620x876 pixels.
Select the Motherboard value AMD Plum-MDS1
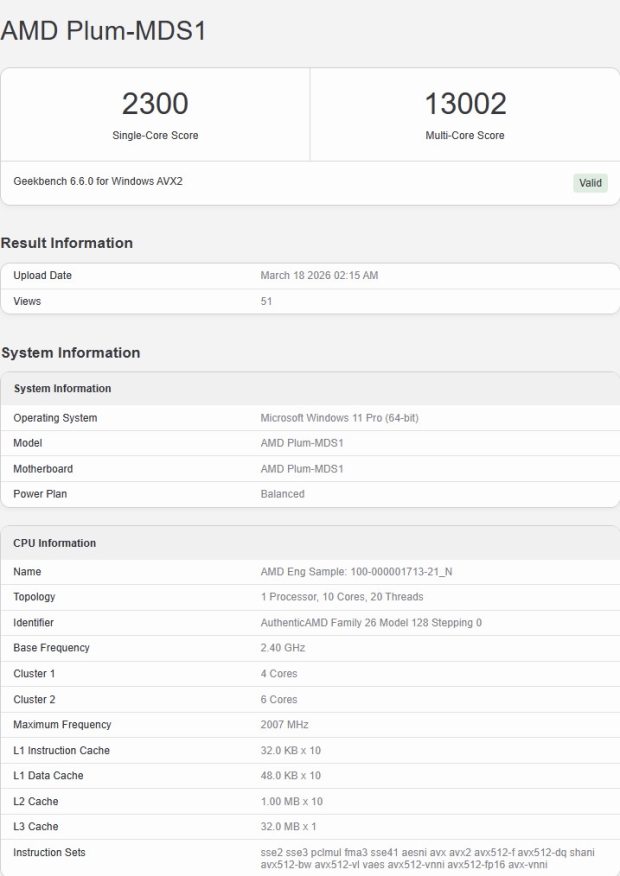click(x=302, y=469)
